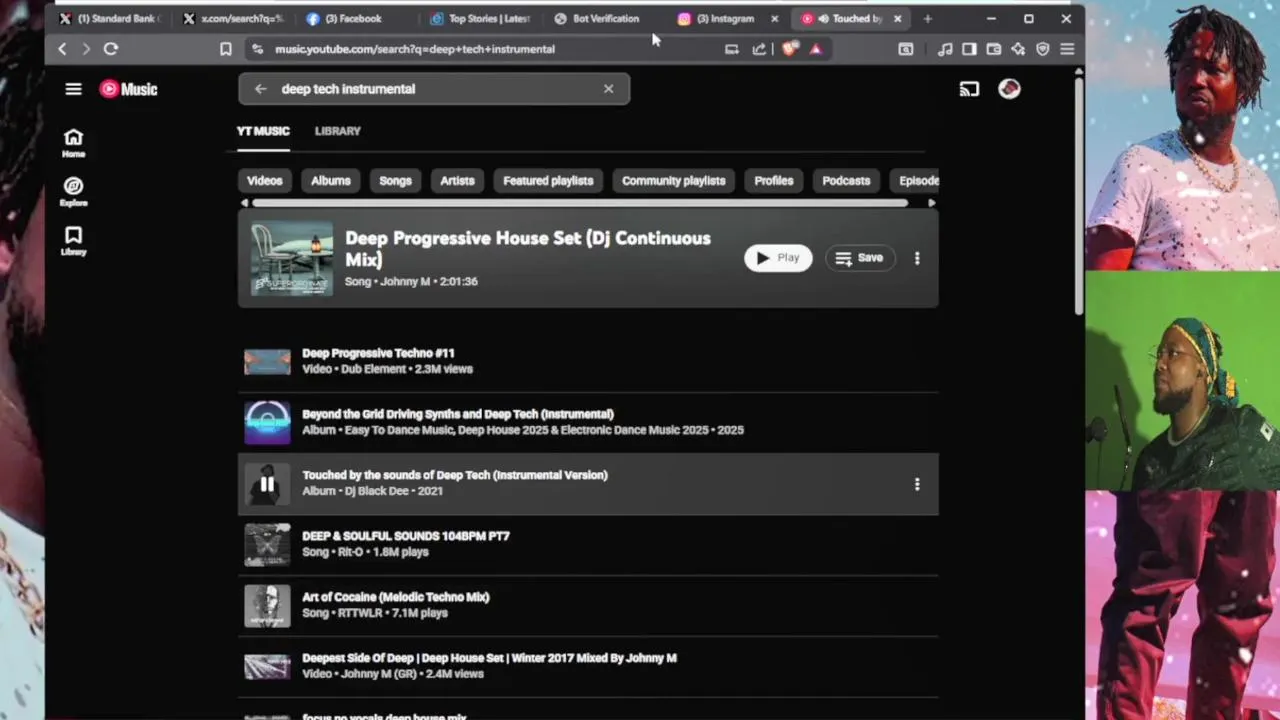Open Beyond the Grid Driving Synths album
Screen dimensions: 1280x720
[x=588, y=422]
